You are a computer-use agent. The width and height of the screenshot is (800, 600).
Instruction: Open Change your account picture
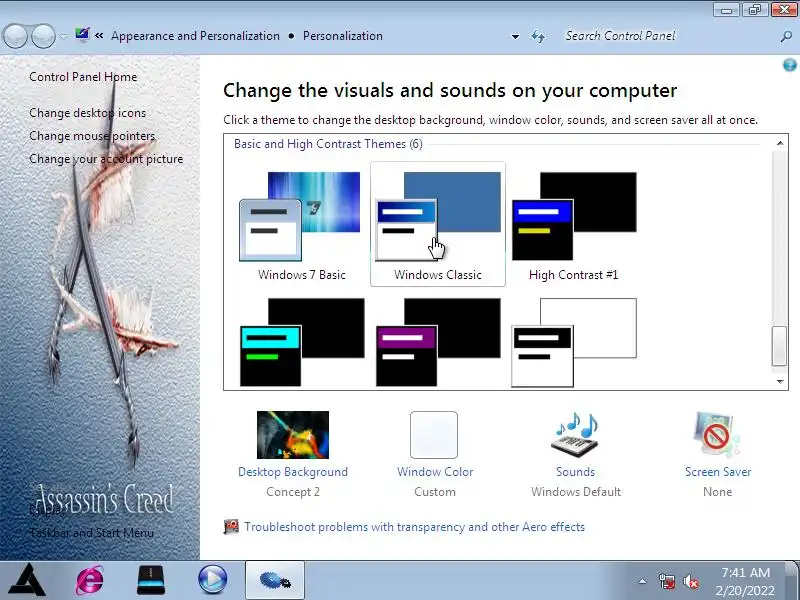tap(106, 159)
